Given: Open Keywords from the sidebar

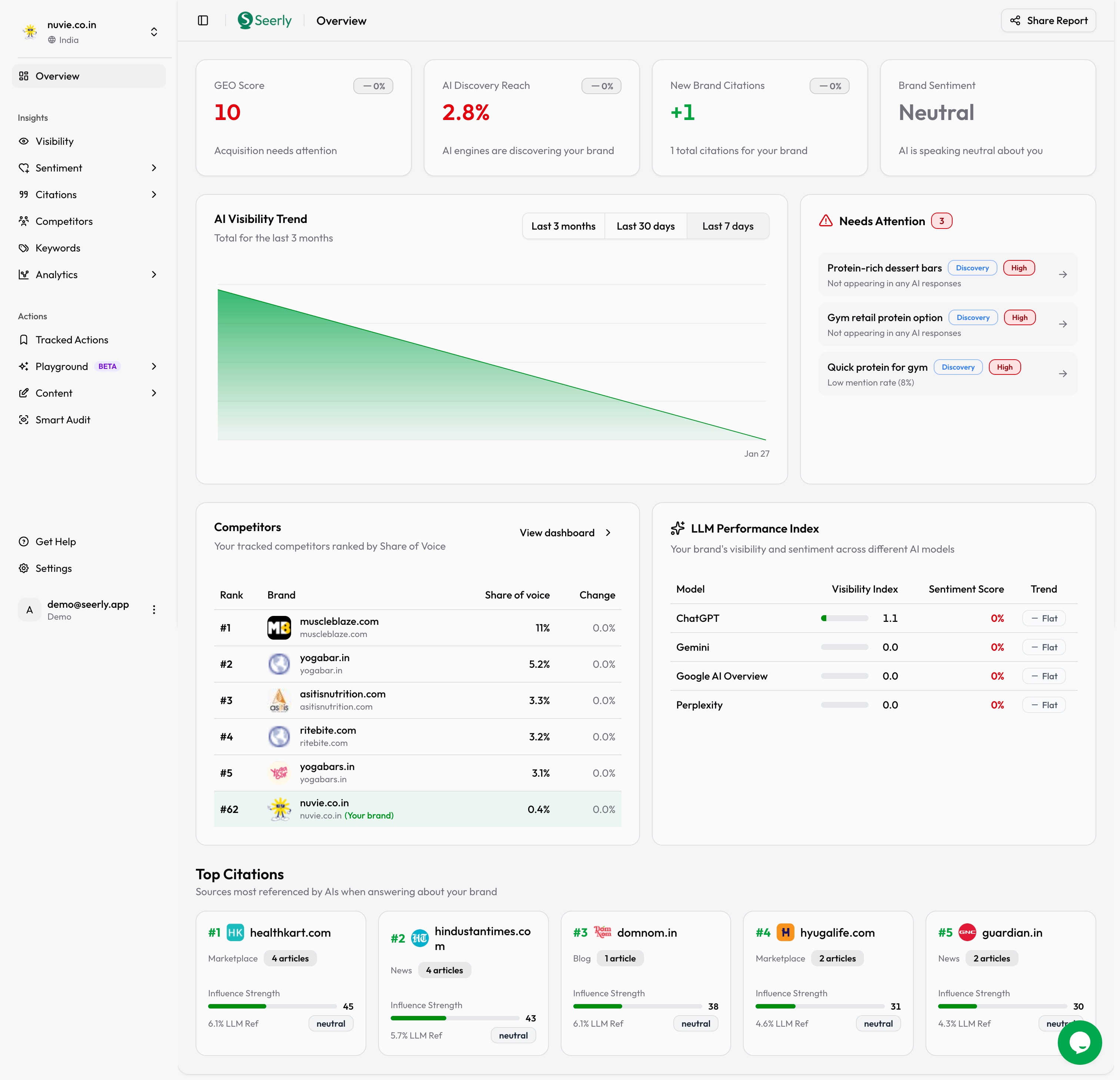Looking at the screenshot, I should click(58, 248).
